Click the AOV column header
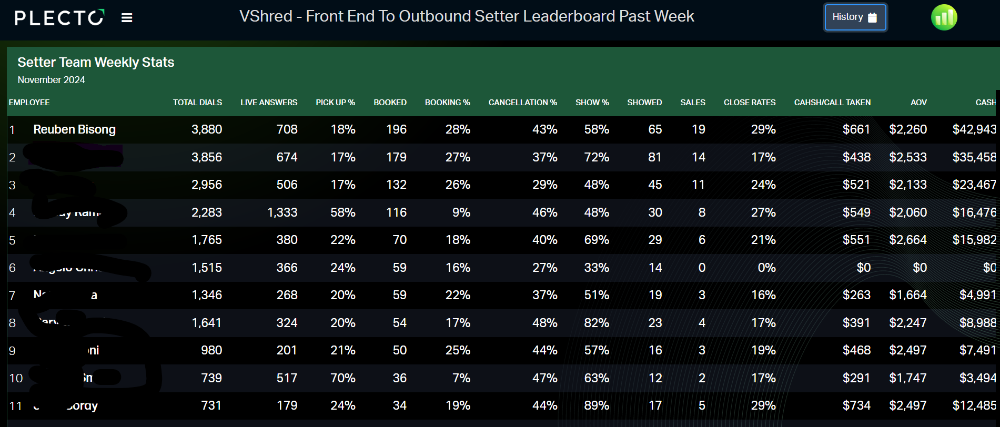The width and height of the screenshot is (1000, 427). [918, 102]
